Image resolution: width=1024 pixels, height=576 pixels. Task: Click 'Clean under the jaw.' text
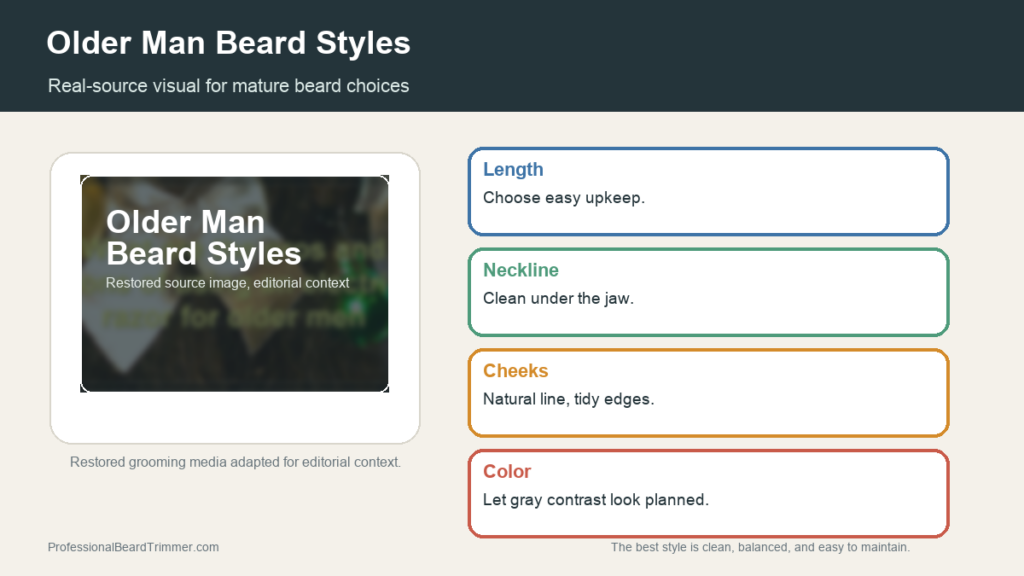[558, 298]
